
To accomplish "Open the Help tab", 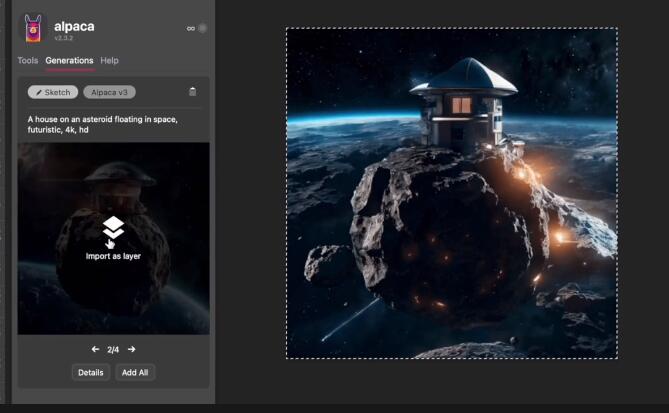I will tap(109, 61).
